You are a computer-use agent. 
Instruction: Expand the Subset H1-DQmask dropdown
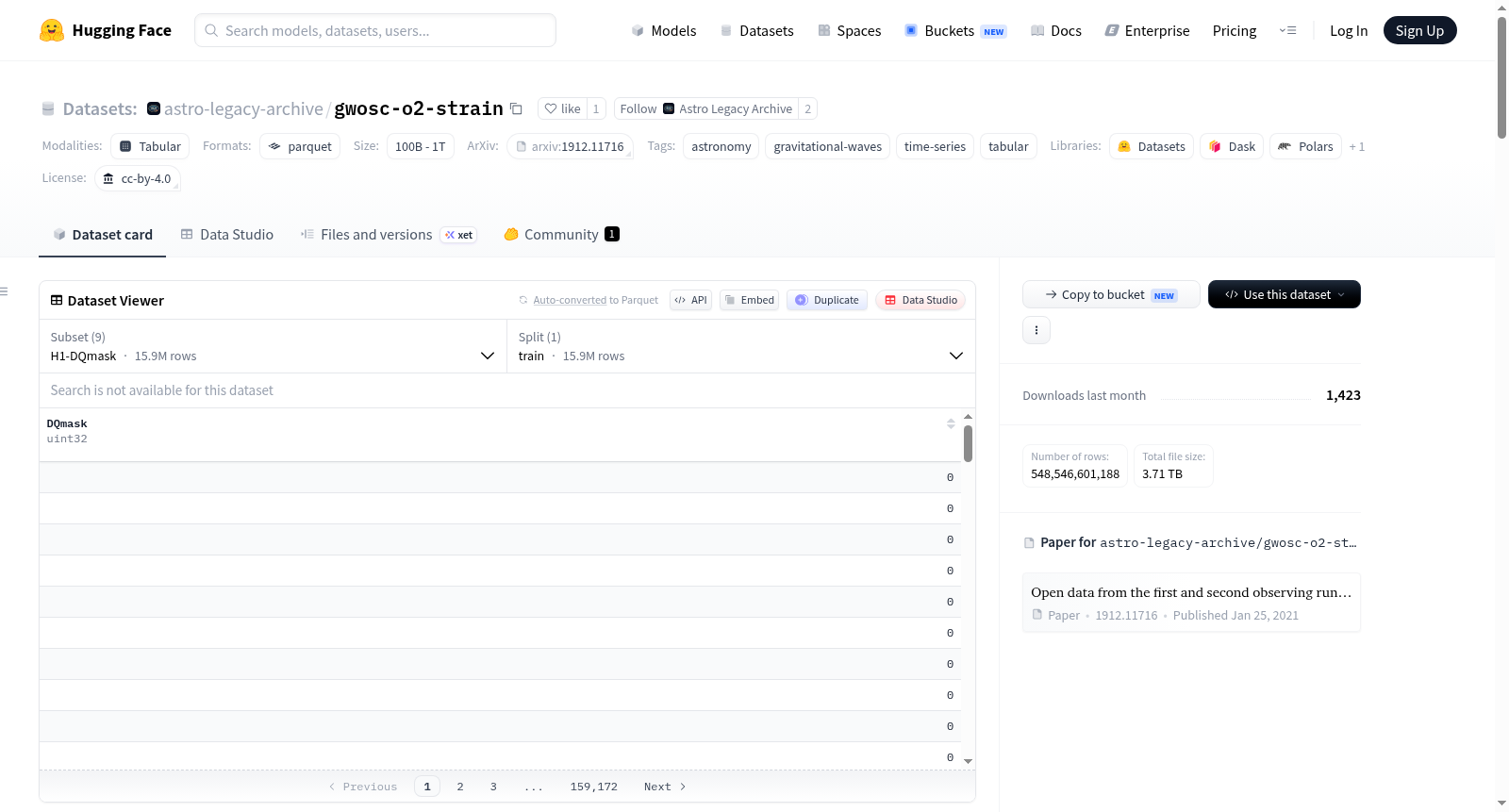274,346
